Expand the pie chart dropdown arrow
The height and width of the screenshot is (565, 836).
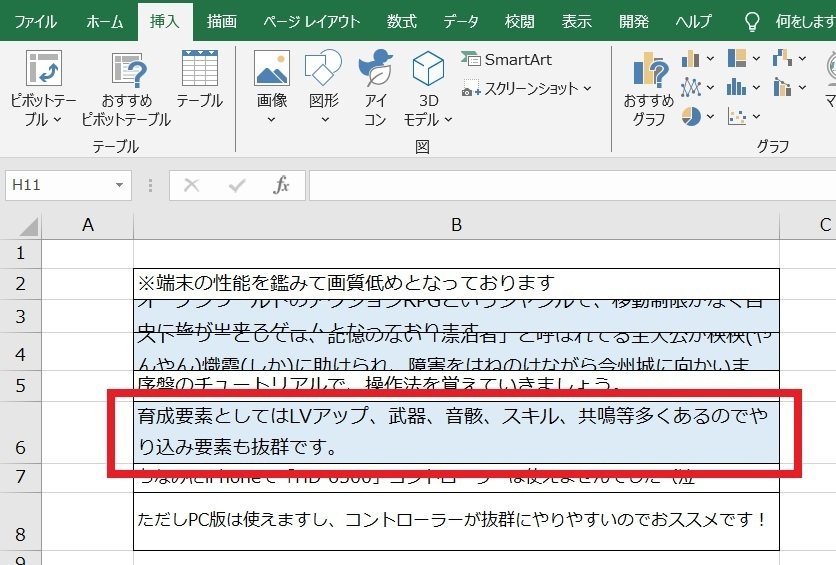click(x=710, y=116)
